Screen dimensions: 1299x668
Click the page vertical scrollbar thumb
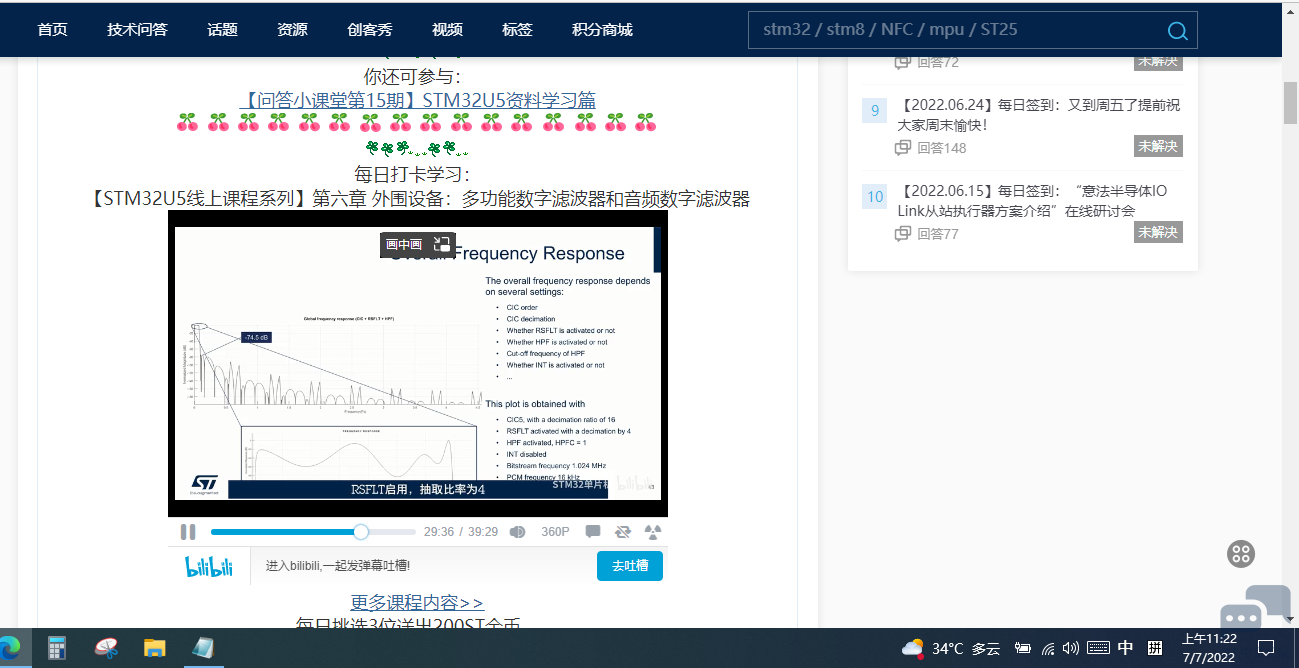1290,105
